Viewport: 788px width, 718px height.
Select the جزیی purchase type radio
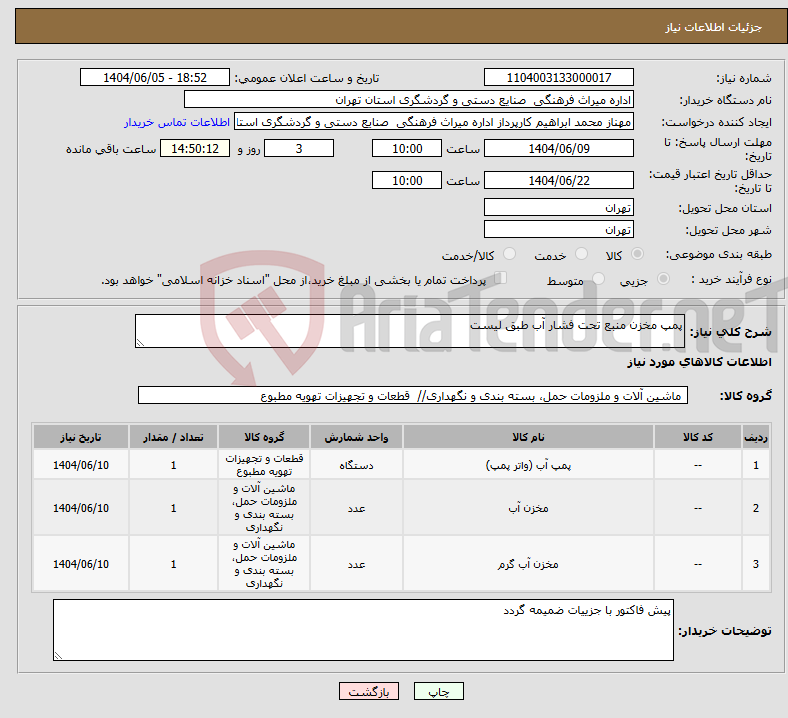coord(663,279)
